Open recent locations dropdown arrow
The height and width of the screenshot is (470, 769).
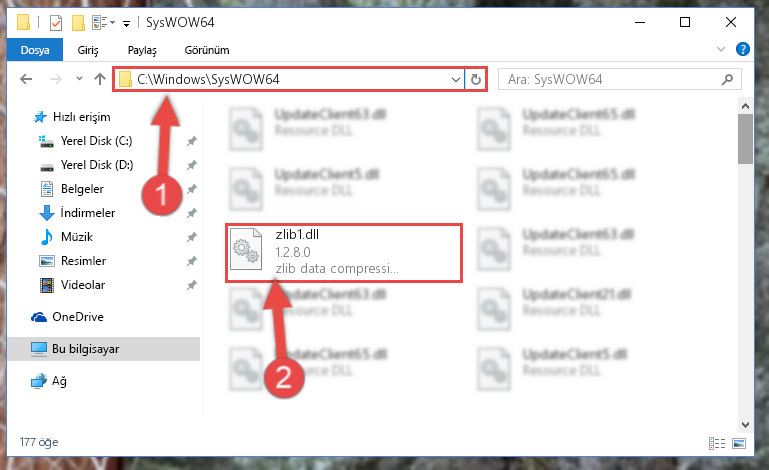(x=79, y=78)
